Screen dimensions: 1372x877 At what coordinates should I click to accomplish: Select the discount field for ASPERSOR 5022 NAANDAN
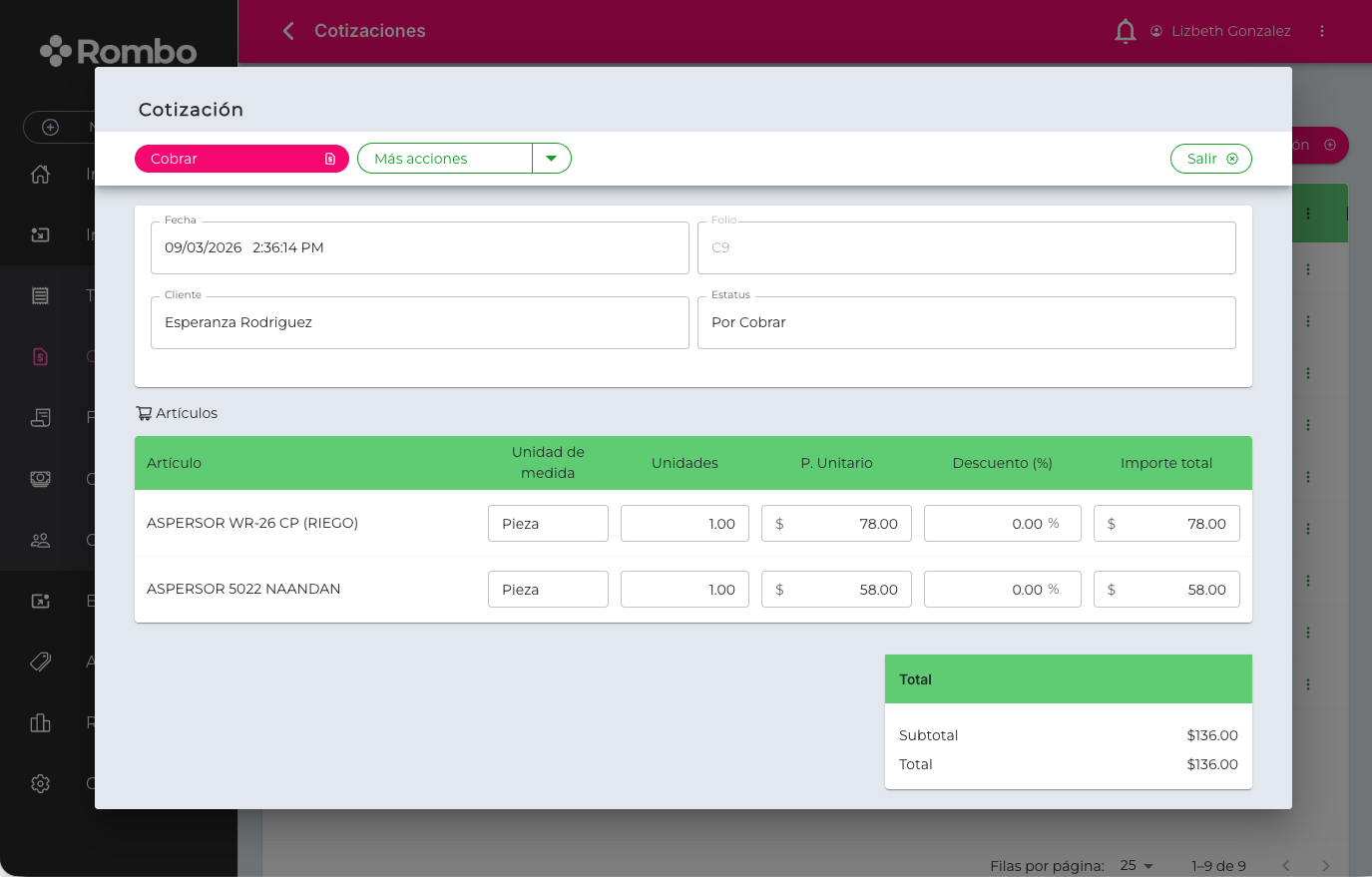pos(1002,590)
